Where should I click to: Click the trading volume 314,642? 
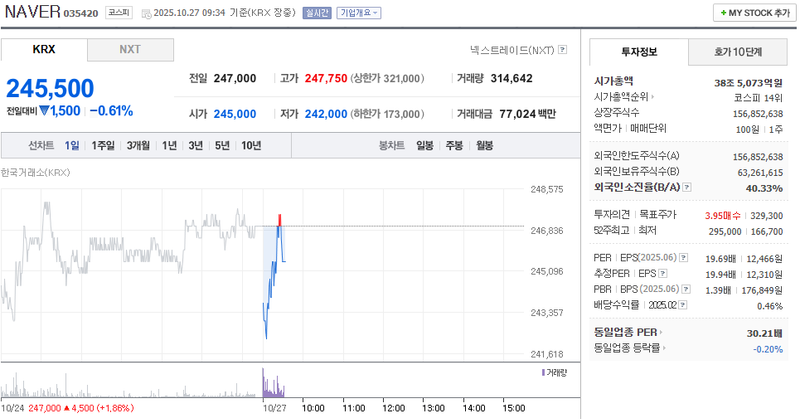click(512, 79)
